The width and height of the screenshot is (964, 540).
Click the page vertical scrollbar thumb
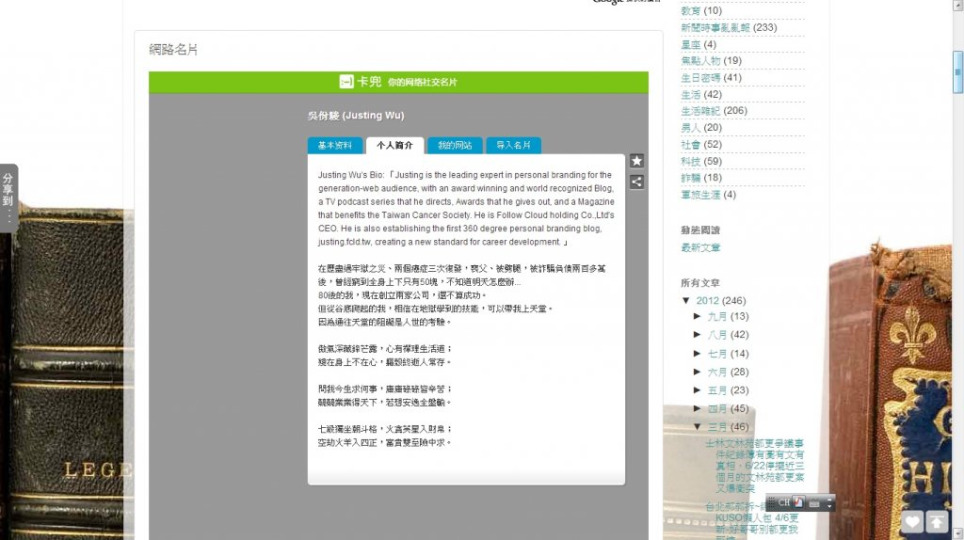957,72
